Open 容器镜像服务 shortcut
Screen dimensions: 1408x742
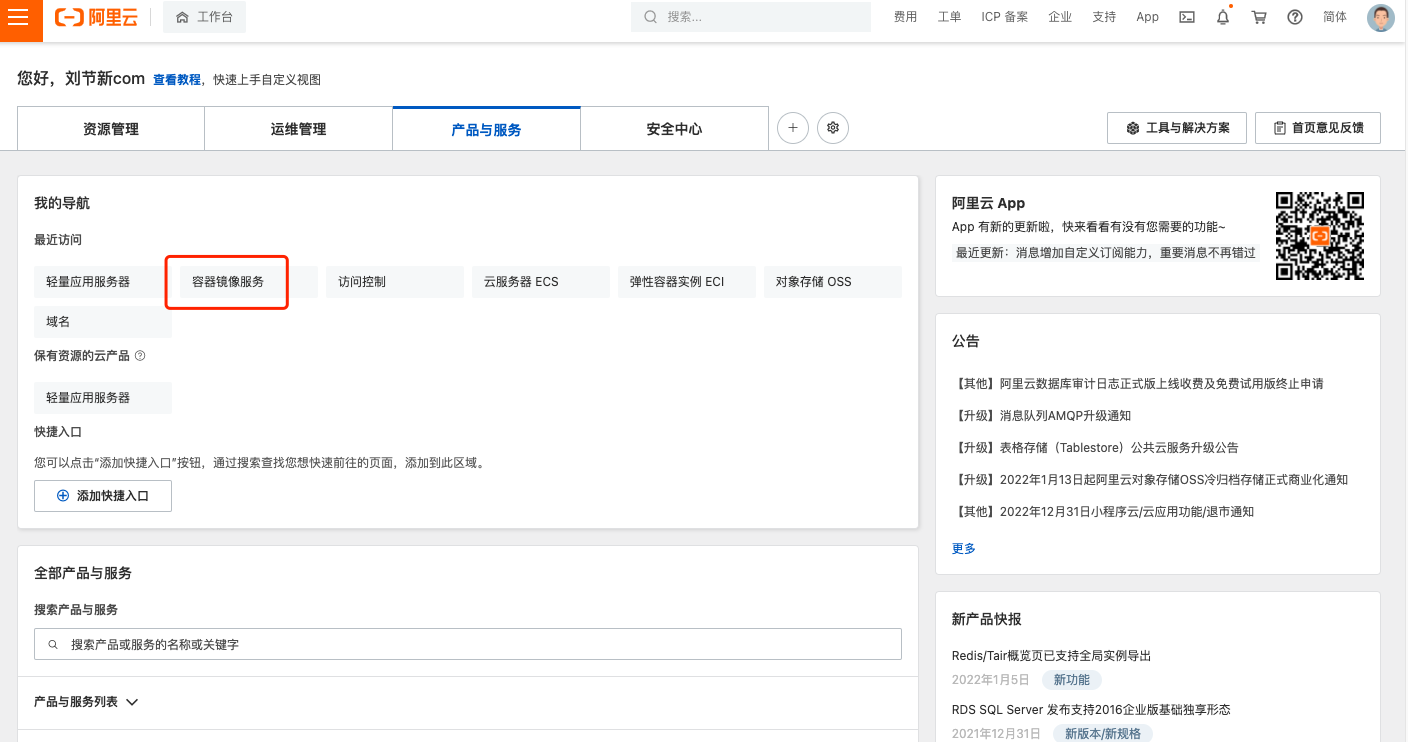point(228,282)
